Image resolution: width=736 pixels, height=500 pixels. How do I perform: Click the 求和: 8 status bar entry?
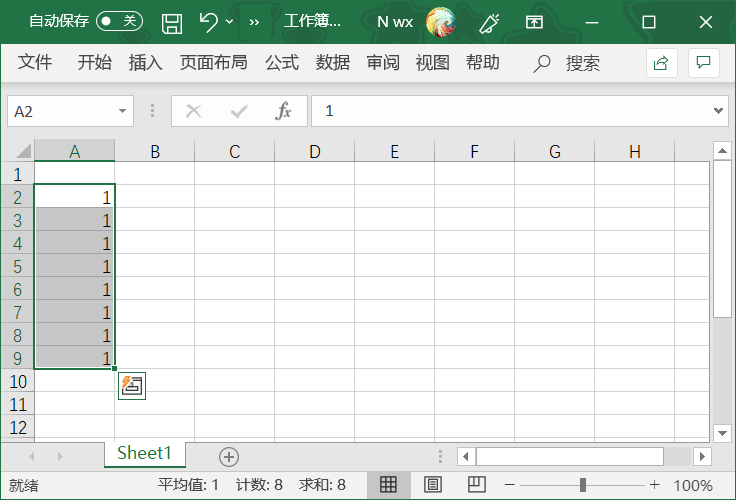point(322,485)
